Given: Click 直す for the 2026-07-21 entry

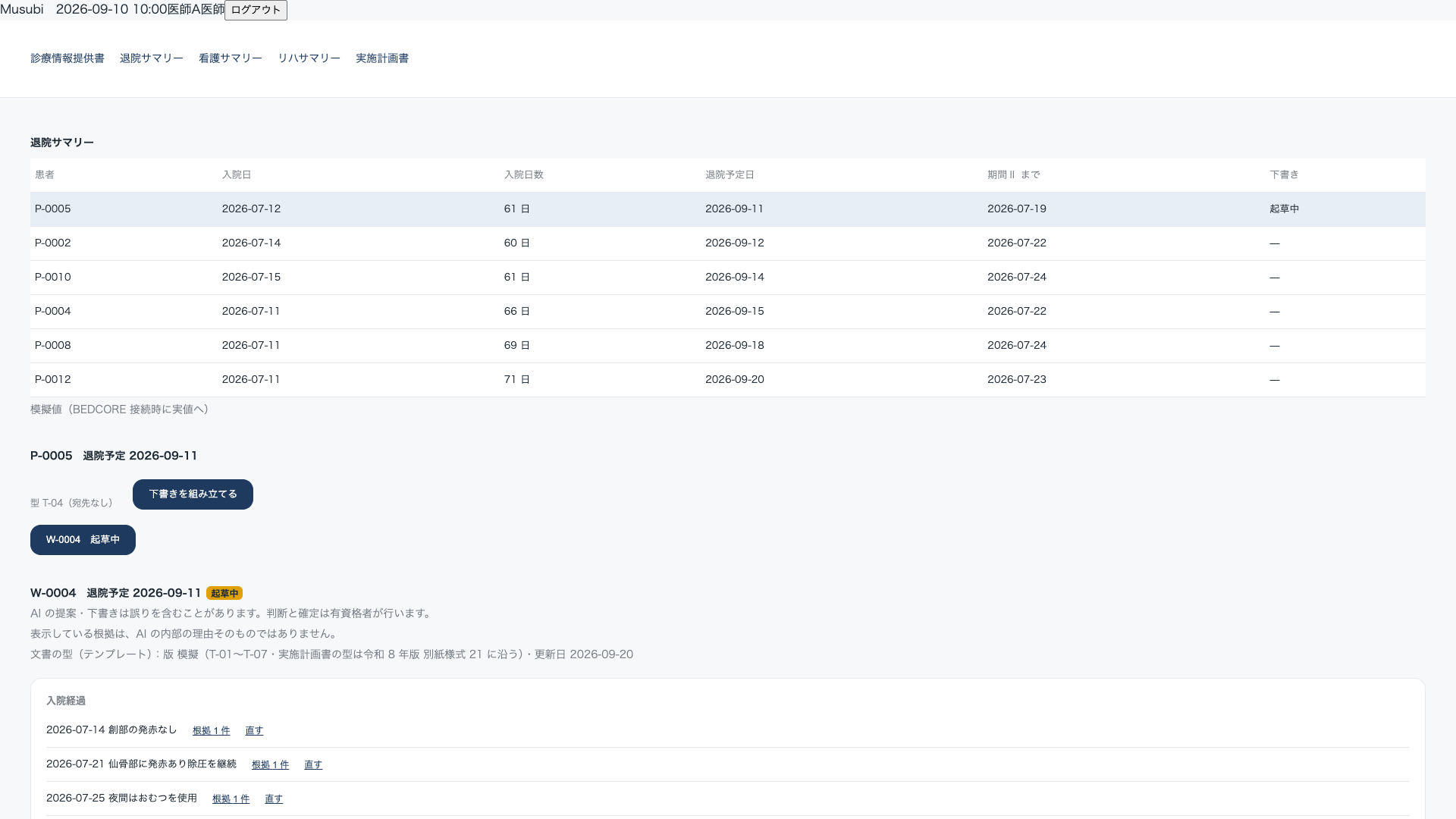Looking at the screenshot, I should (313, 765).
